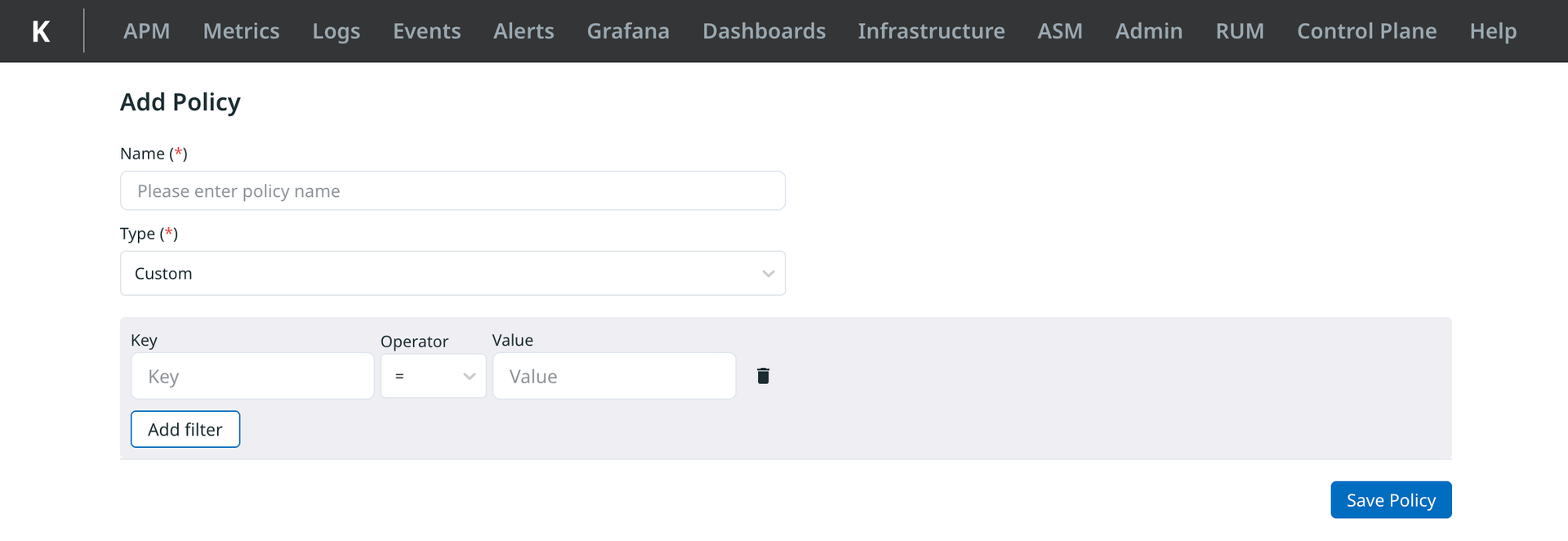Viewport: 1568px width, 541px height.
Task: Open the Alerts menu
Action: 523,31
